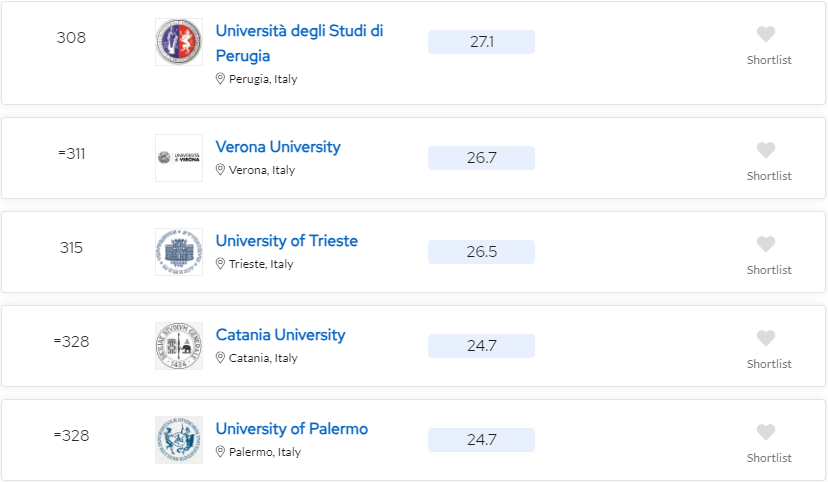828x482 pixels.
Task: Open the Verona University page link
Action: point(278,147)
